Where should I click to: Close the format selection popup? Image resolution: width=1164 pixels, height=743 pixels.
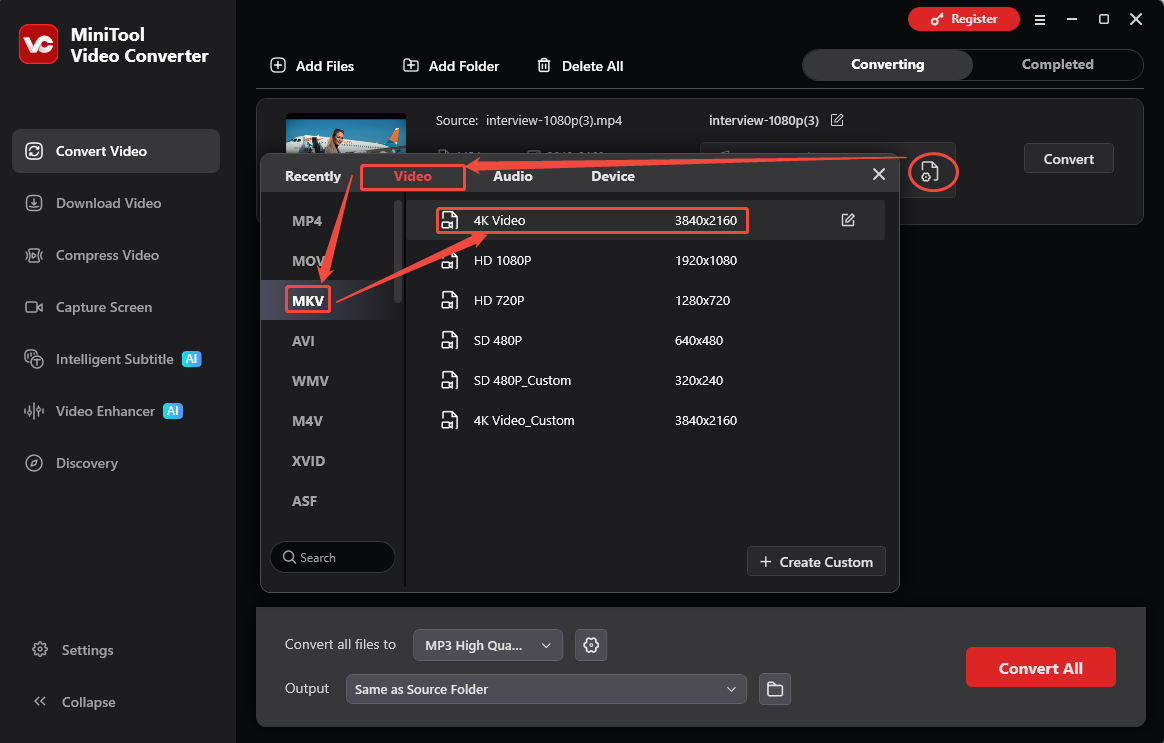point(879,174)
